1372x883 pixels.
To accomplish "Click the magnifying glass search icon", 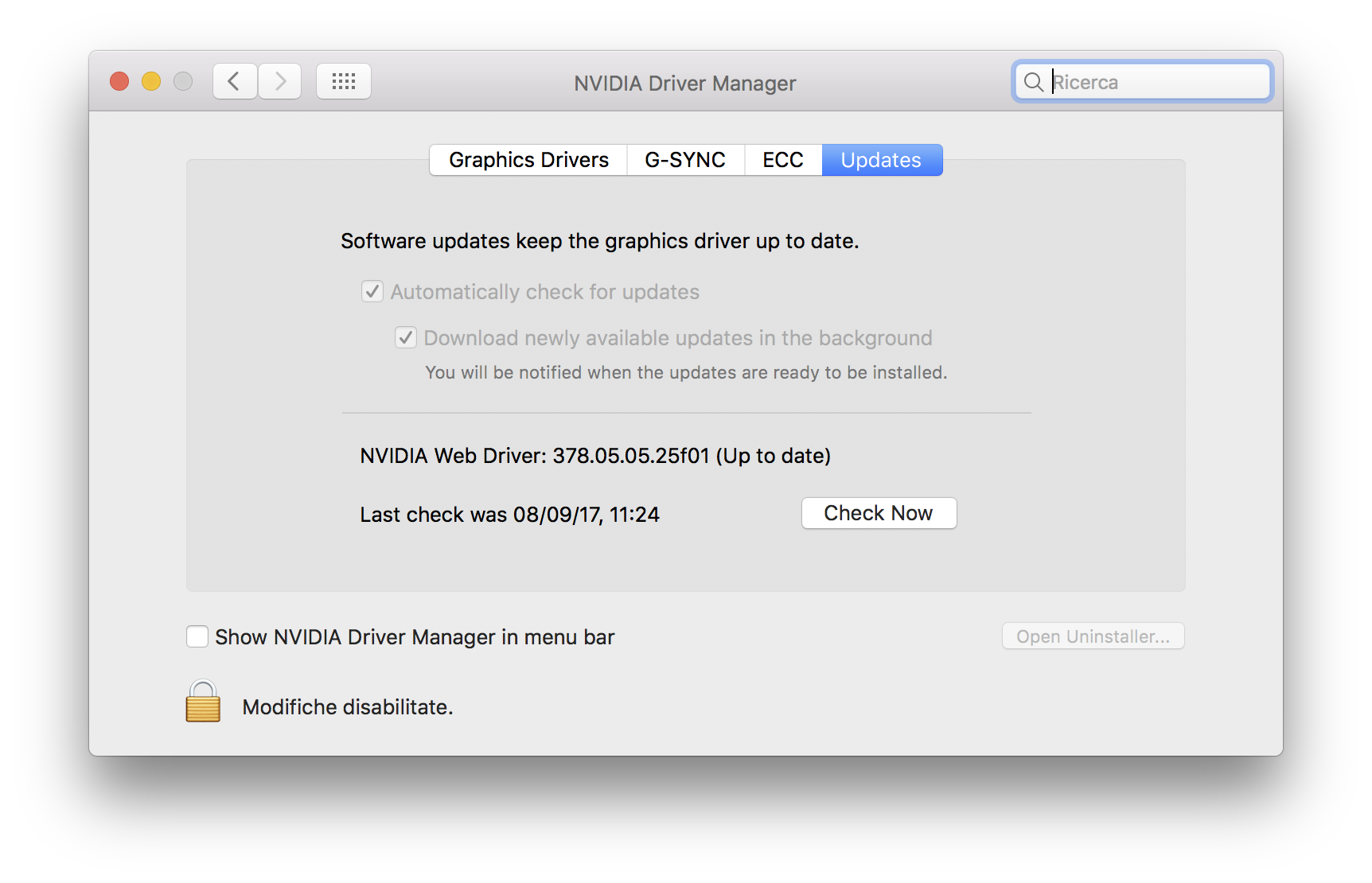I will [x=1033, y=82].
